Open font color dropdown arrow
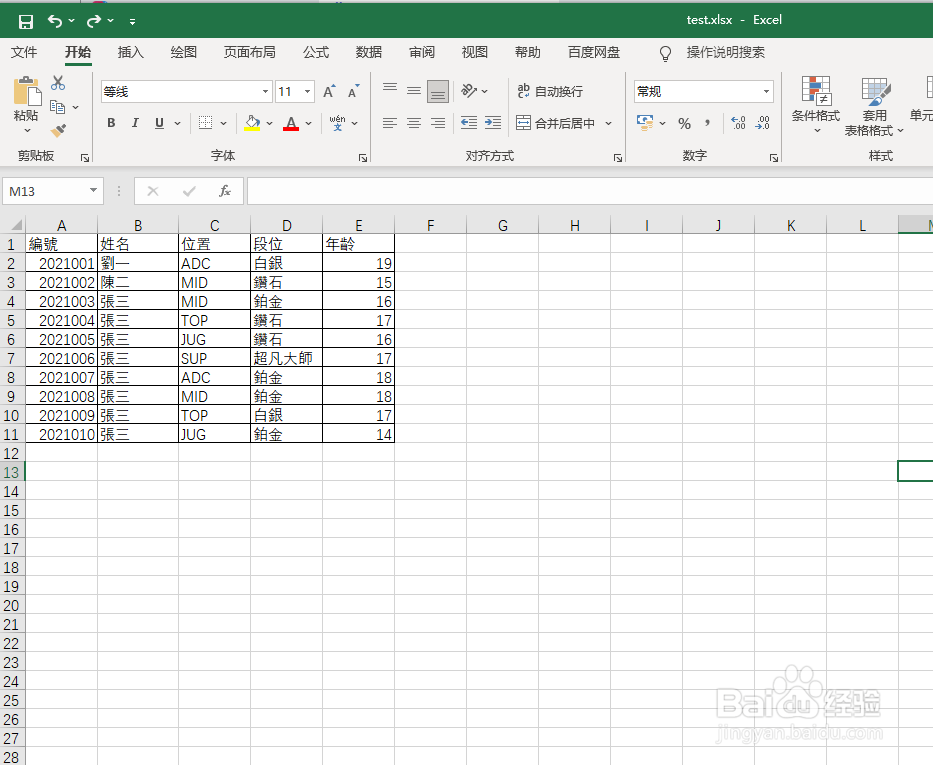Screen dimensions: 933x765 click(x=309, y=123)
